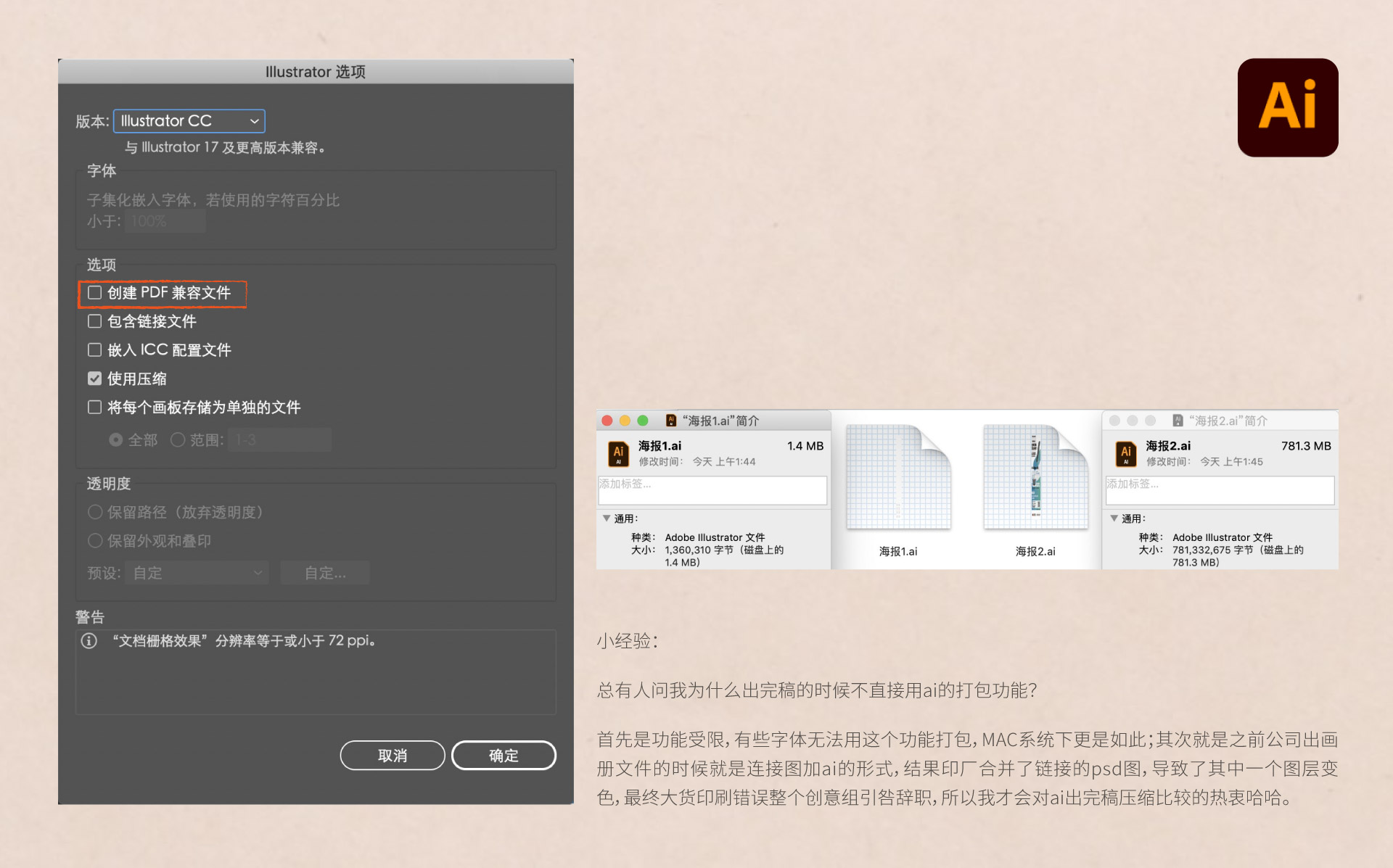Image resolution: width=1393 pixels, height=868 pixels.
Task: Select the 海报2.ai file thumbnail
Action: (x=1035, y=477)
